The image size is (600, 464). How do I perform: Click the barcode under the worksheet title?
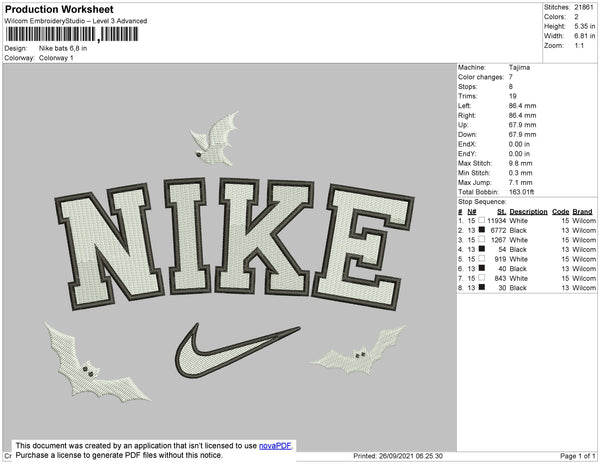pos(72,34)
